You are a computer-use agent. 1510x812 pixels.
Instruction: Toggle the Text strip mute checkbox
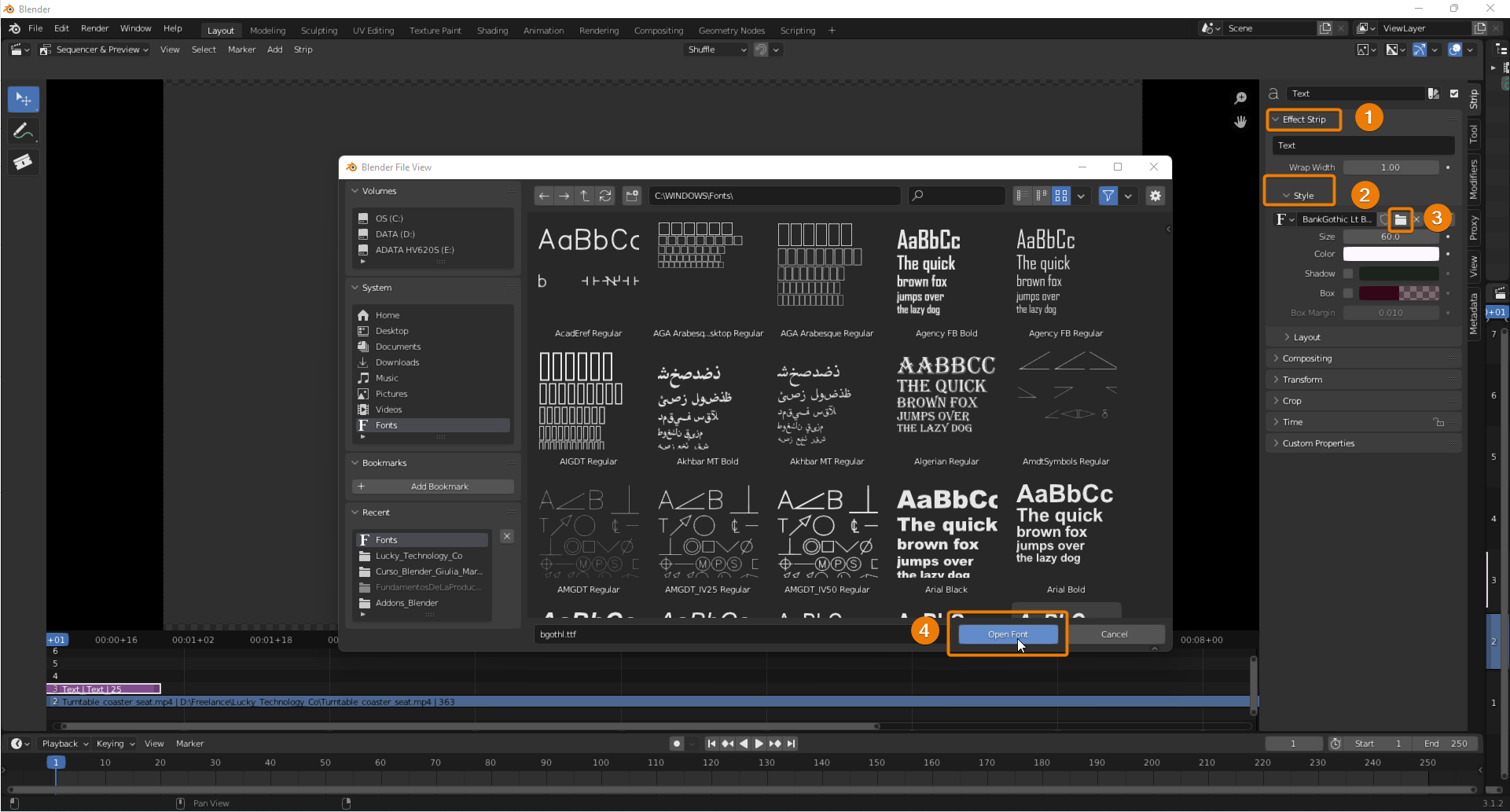(x=1454, y=94)
